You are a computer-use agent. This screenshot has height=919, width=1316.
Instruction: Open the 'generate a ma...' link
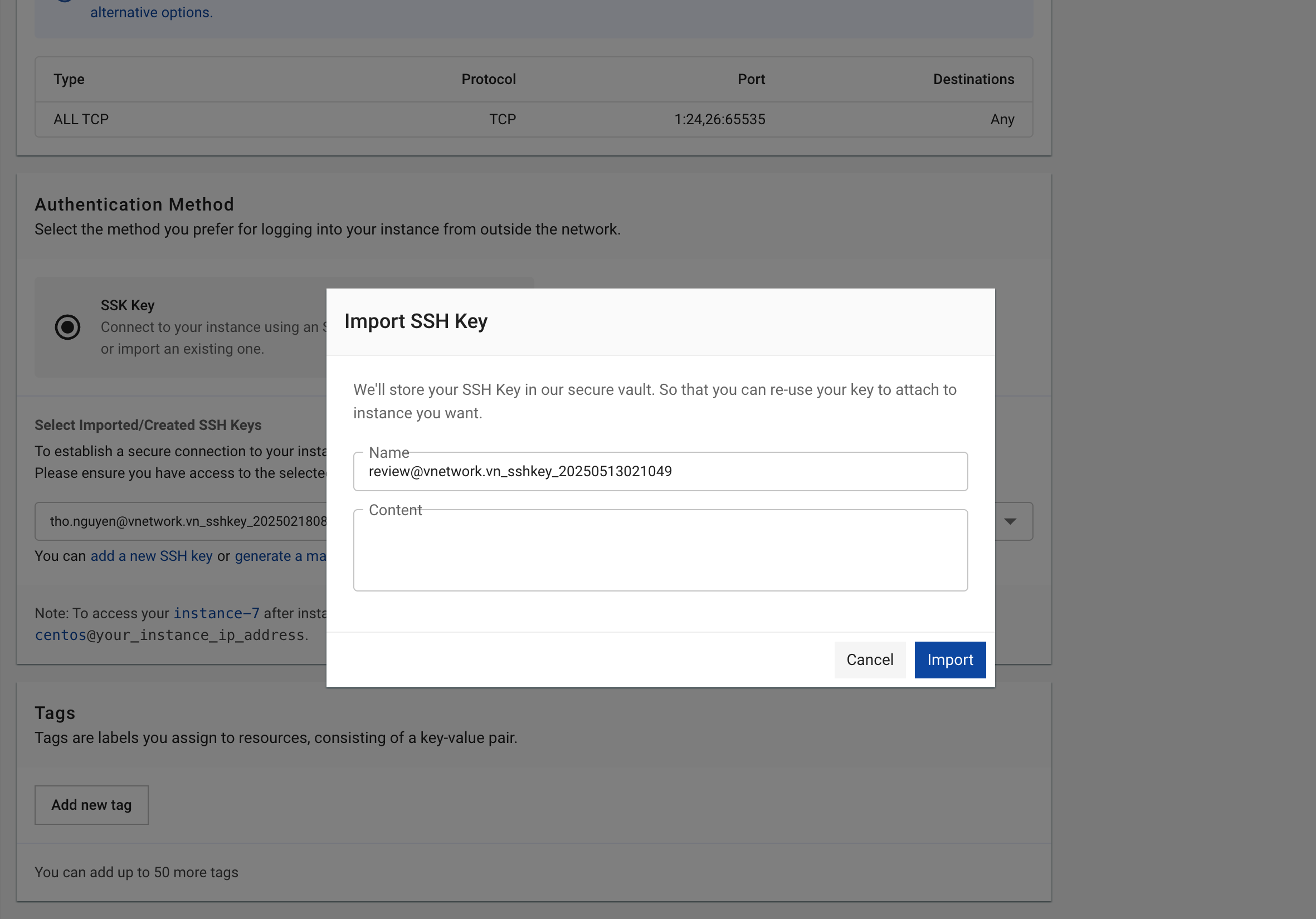[280, 556]
